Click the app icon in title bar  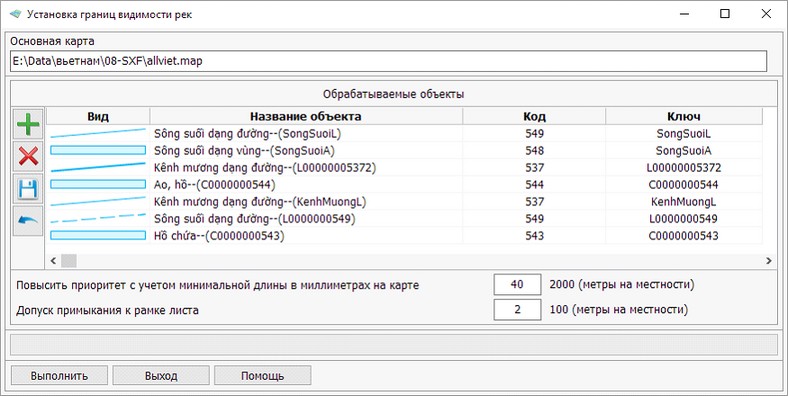[16, 14]
